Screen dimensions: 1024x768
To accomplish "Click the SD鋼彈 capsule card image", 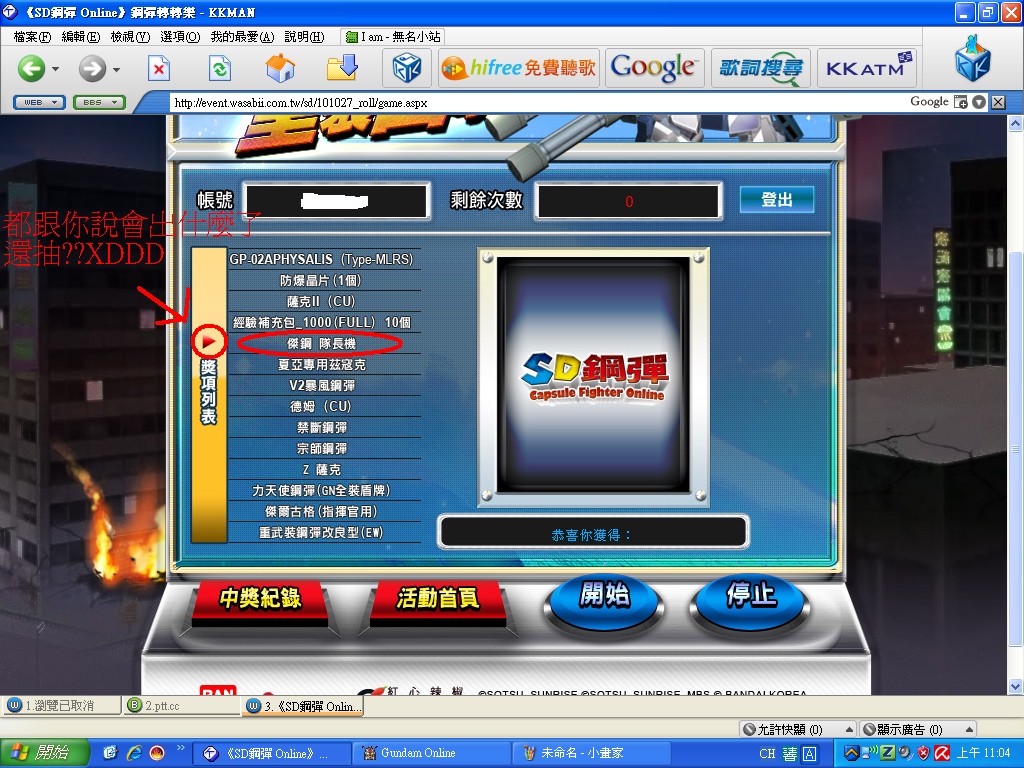I will (593, 375).
